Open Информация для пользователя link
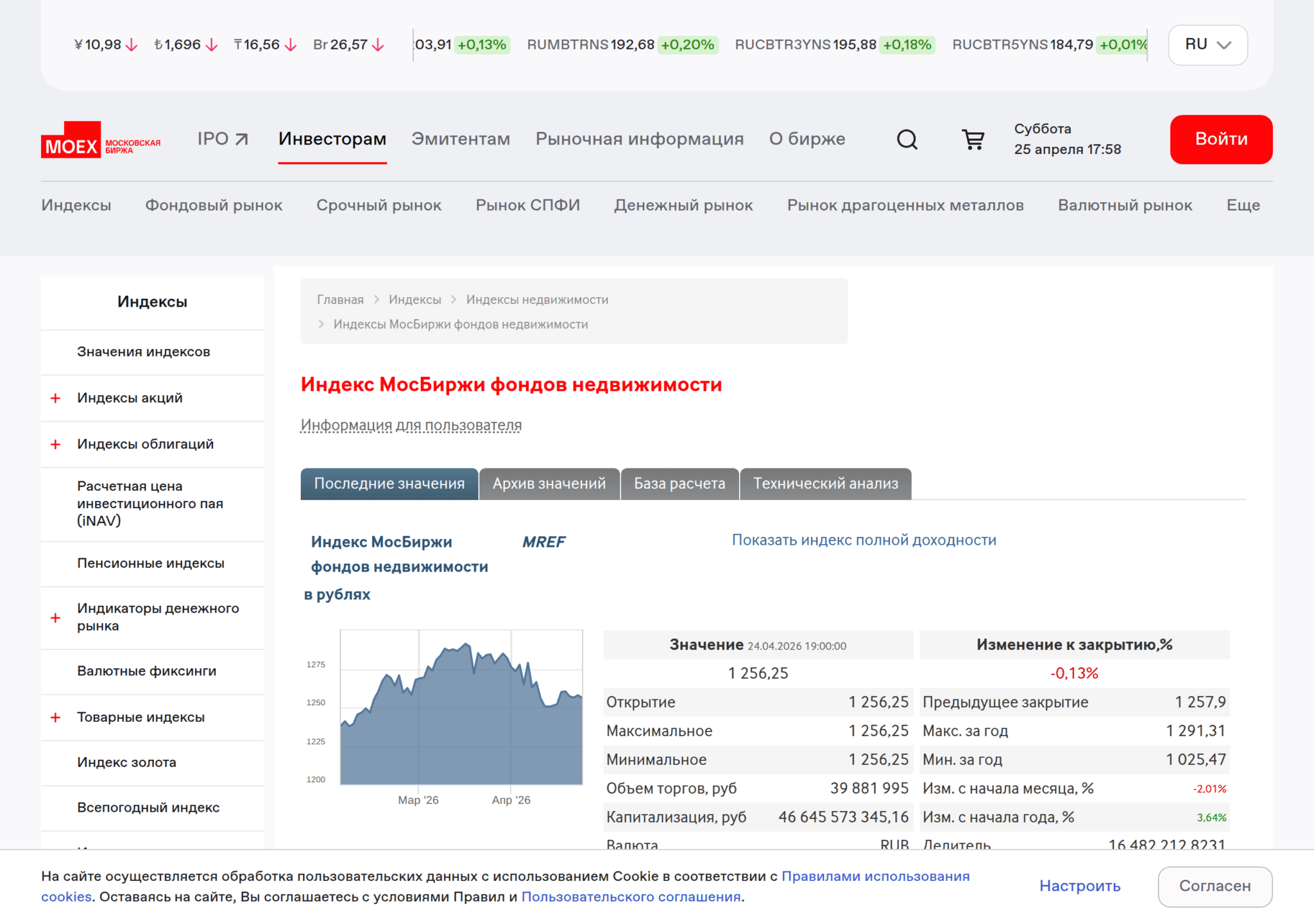 coord(411,425)
